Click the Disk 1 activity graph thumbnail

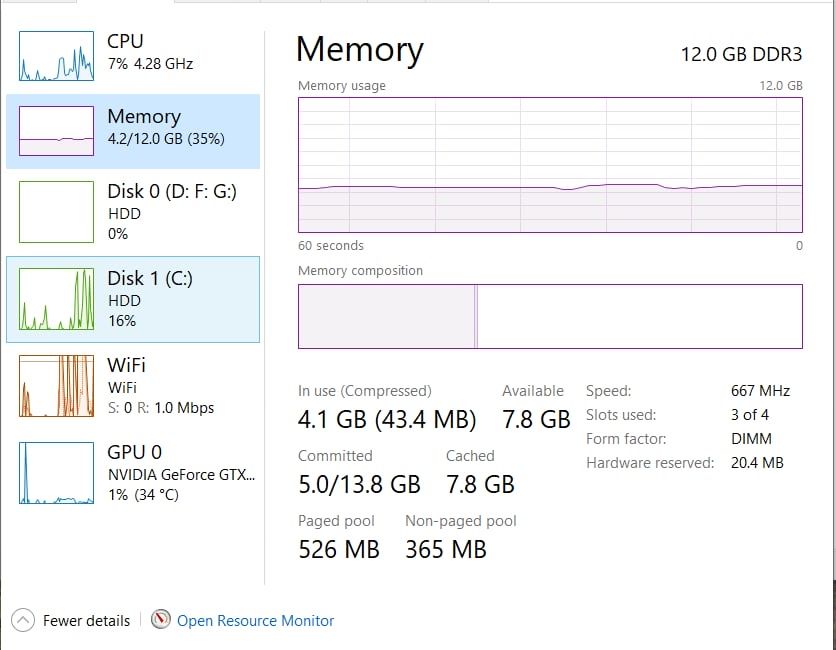click(x=56, y=299)
